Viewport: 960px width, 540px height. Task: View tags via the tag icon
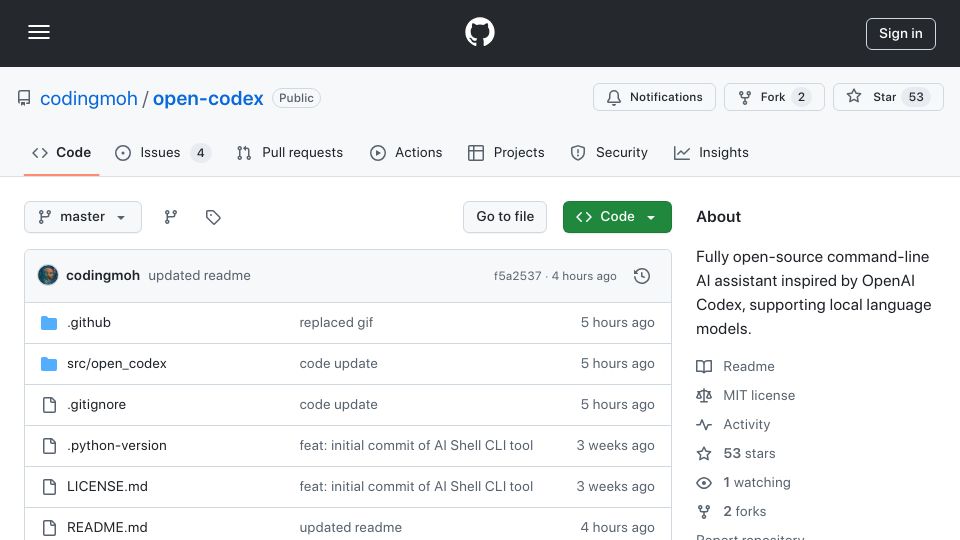click(213, 217)
